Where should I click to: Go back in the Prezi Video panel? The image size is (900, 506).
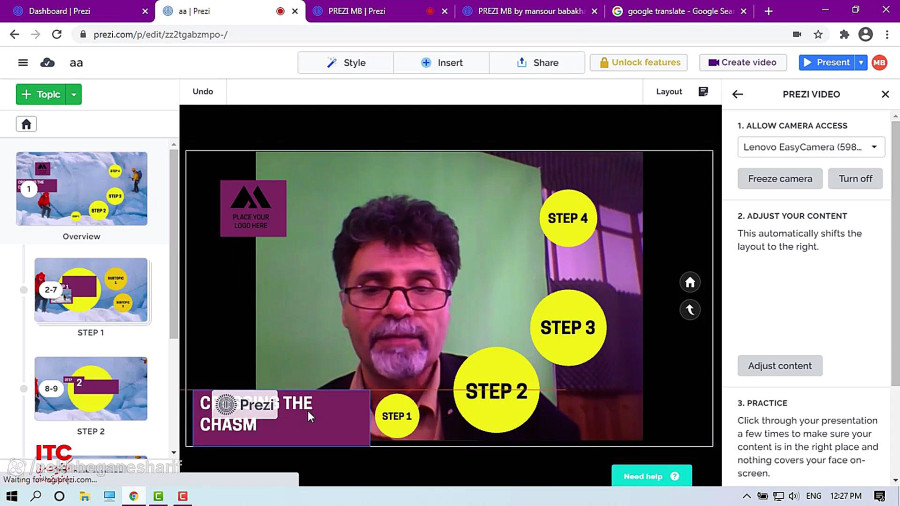(x=738, y=94)
